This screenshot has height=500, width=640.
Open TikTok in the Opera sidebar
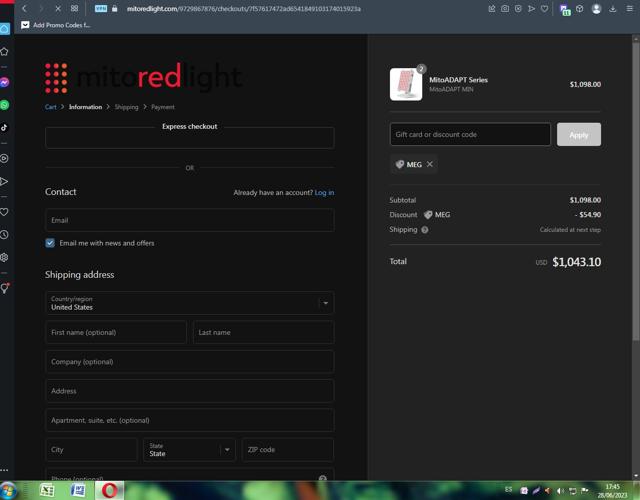tap(4, 128)
